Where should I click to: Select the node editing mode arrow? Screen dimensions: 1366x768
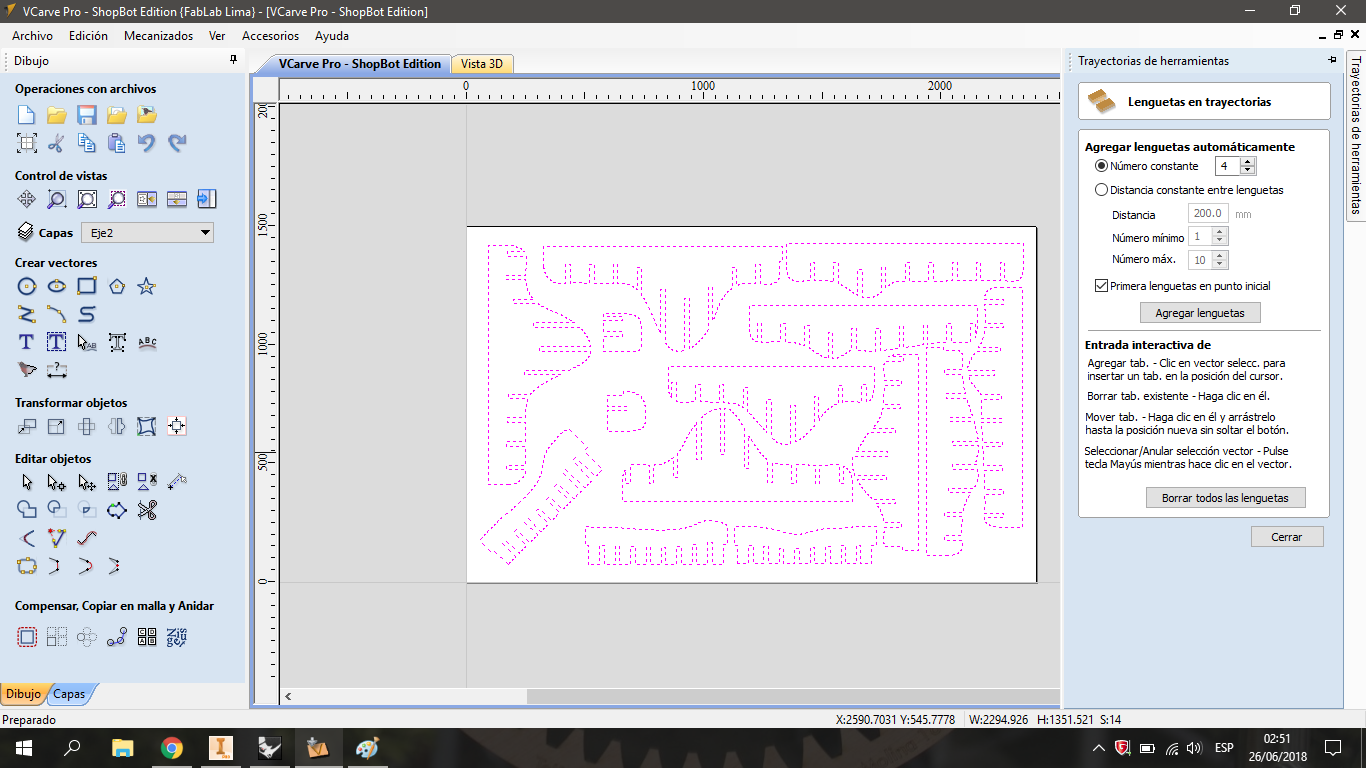tap(57, 483)
